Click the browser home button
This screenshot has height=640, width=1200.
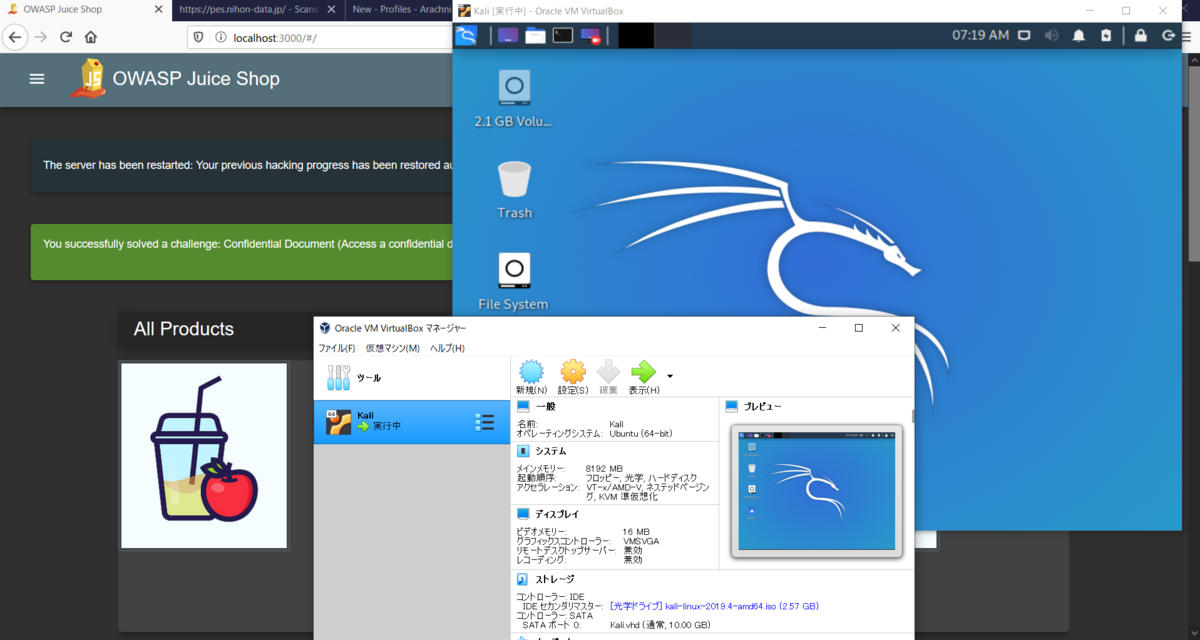pyautogui.click(x=91, y=37)
